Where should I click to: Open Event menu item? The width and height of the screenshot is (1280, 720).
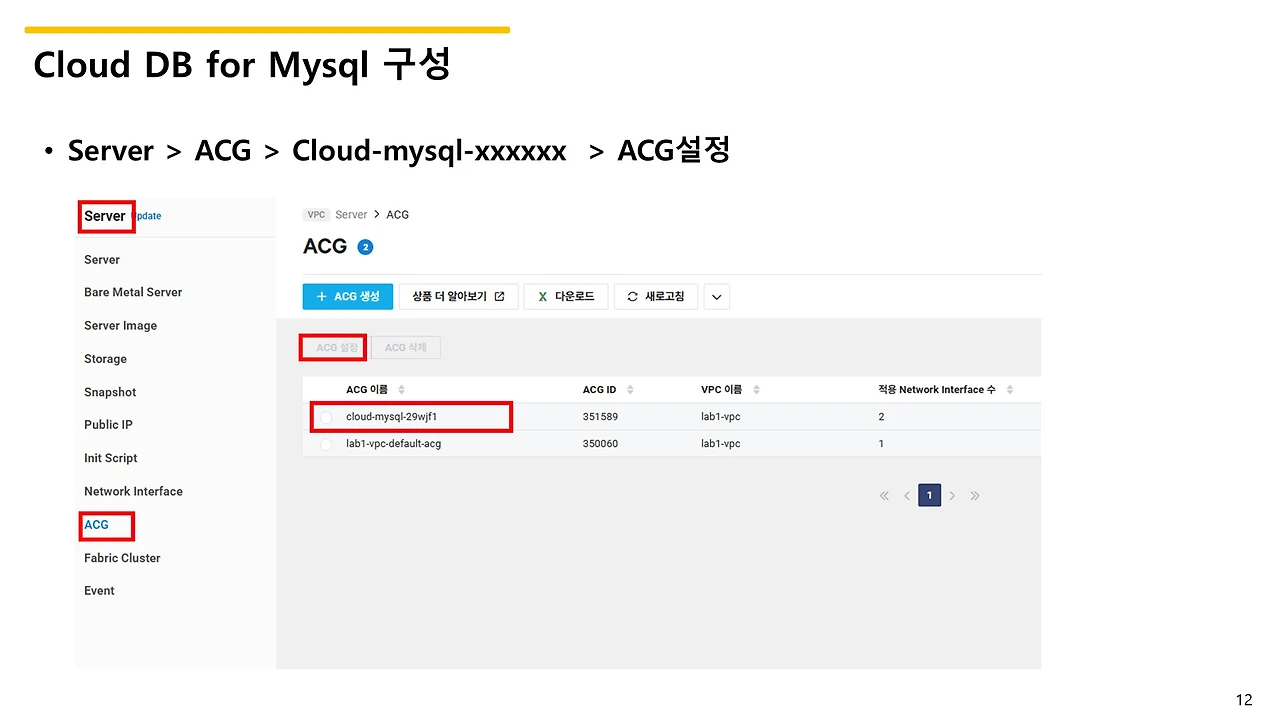click(99, 591)
